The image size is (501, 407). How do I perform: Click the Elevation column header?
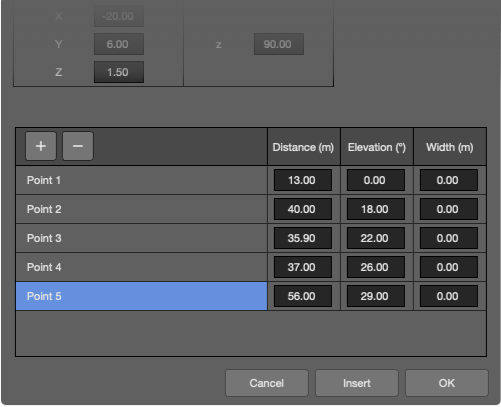tap(377, 147)
